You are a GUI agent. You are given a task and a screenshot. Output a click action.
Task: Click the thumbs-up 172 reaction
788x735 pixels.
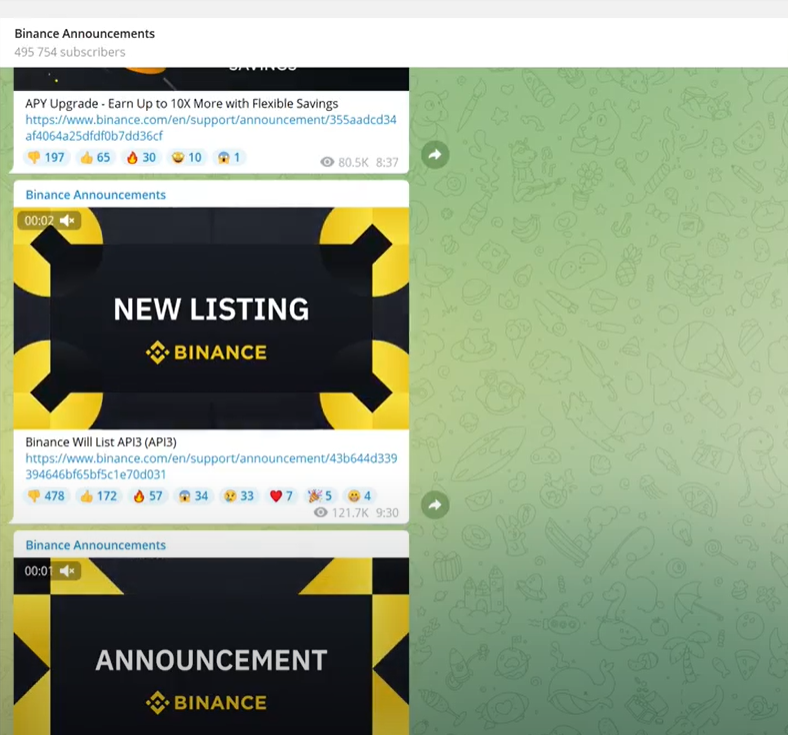[x=99, y=496]
